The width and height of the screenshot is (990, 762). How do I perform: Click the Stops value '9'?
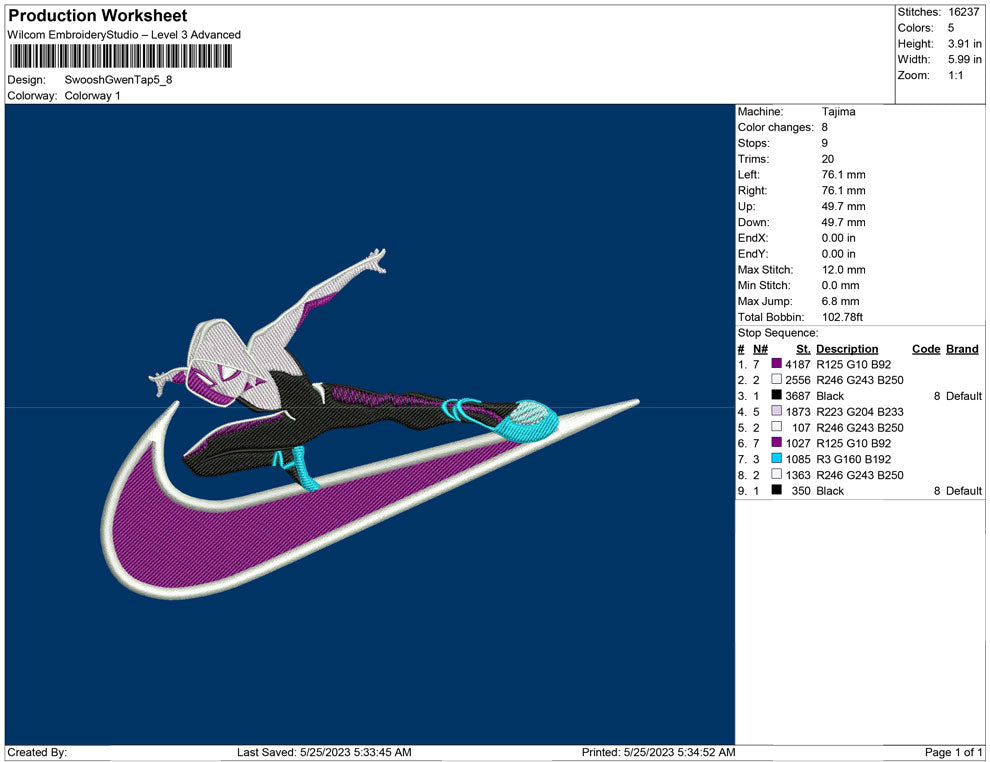825,143
